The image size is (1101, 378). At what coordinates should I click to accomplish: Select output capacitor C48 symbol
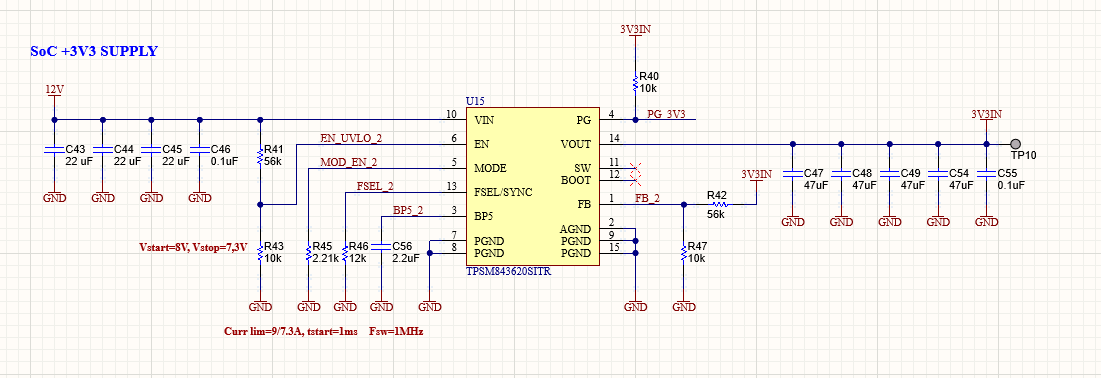(x=840, y=174)
